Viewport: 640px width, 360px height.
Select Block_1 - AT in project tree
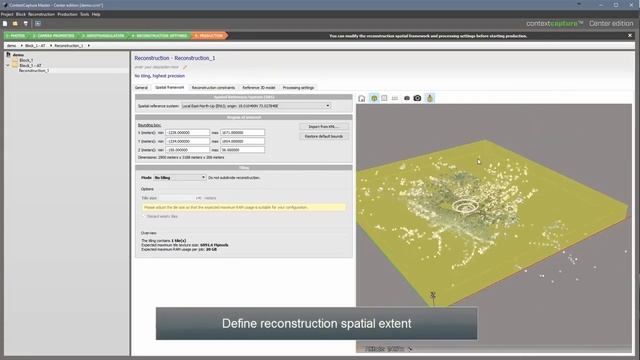click(x=30, y=65)
